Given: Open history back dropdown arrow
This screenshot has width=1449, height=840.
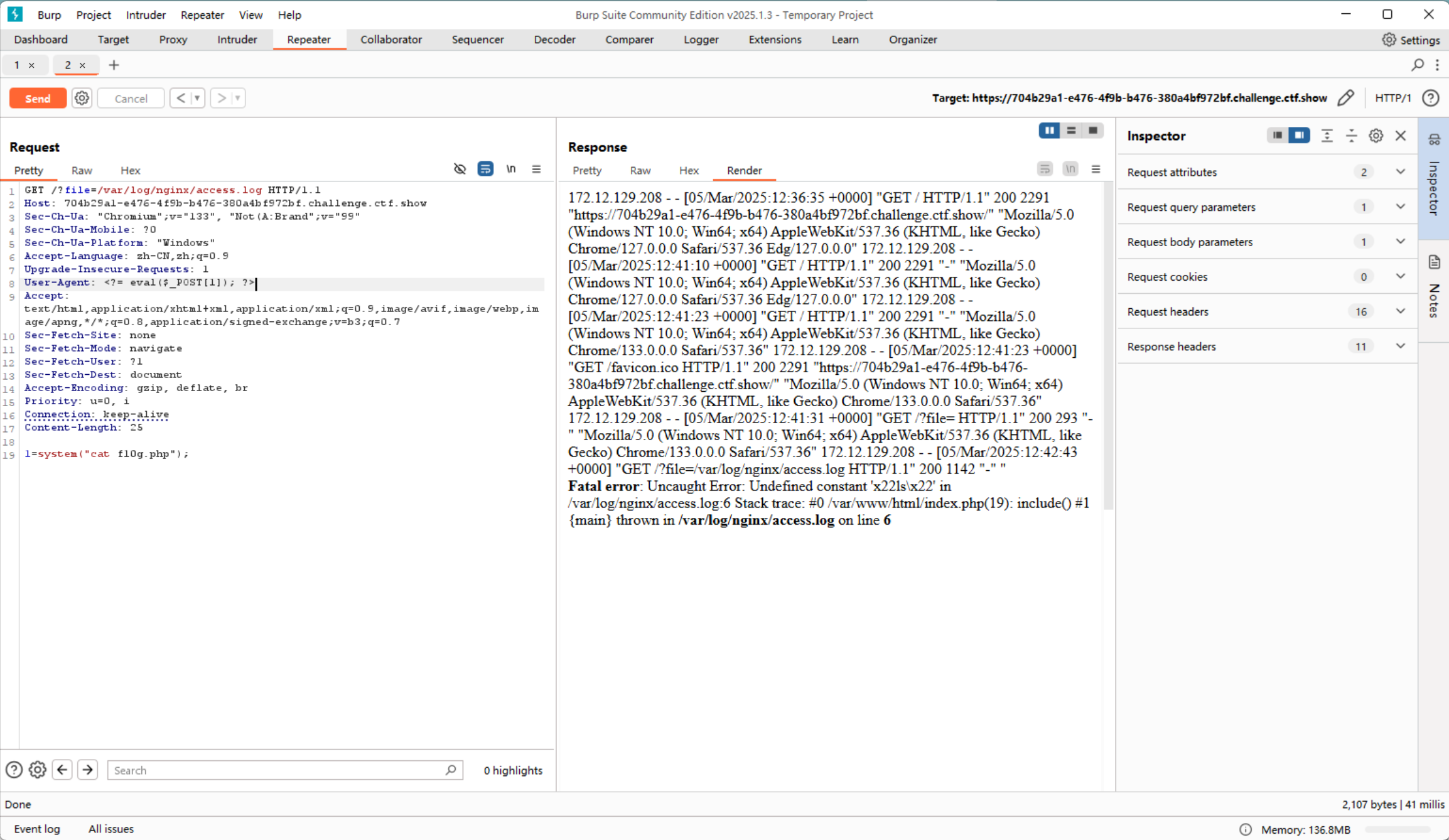Looking at the screenshot, I should tap(197, 98).
